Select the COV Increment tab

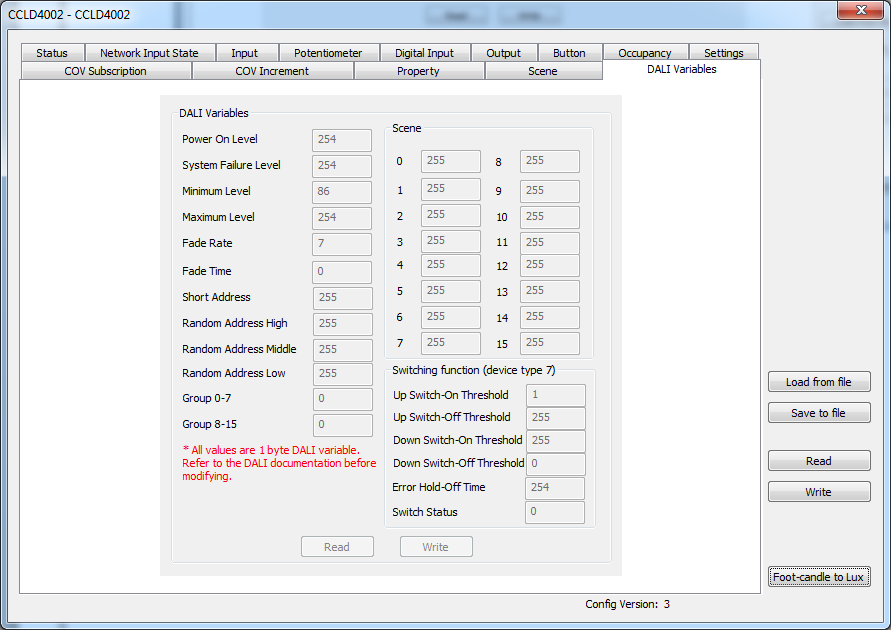click(x=272, y=71)
